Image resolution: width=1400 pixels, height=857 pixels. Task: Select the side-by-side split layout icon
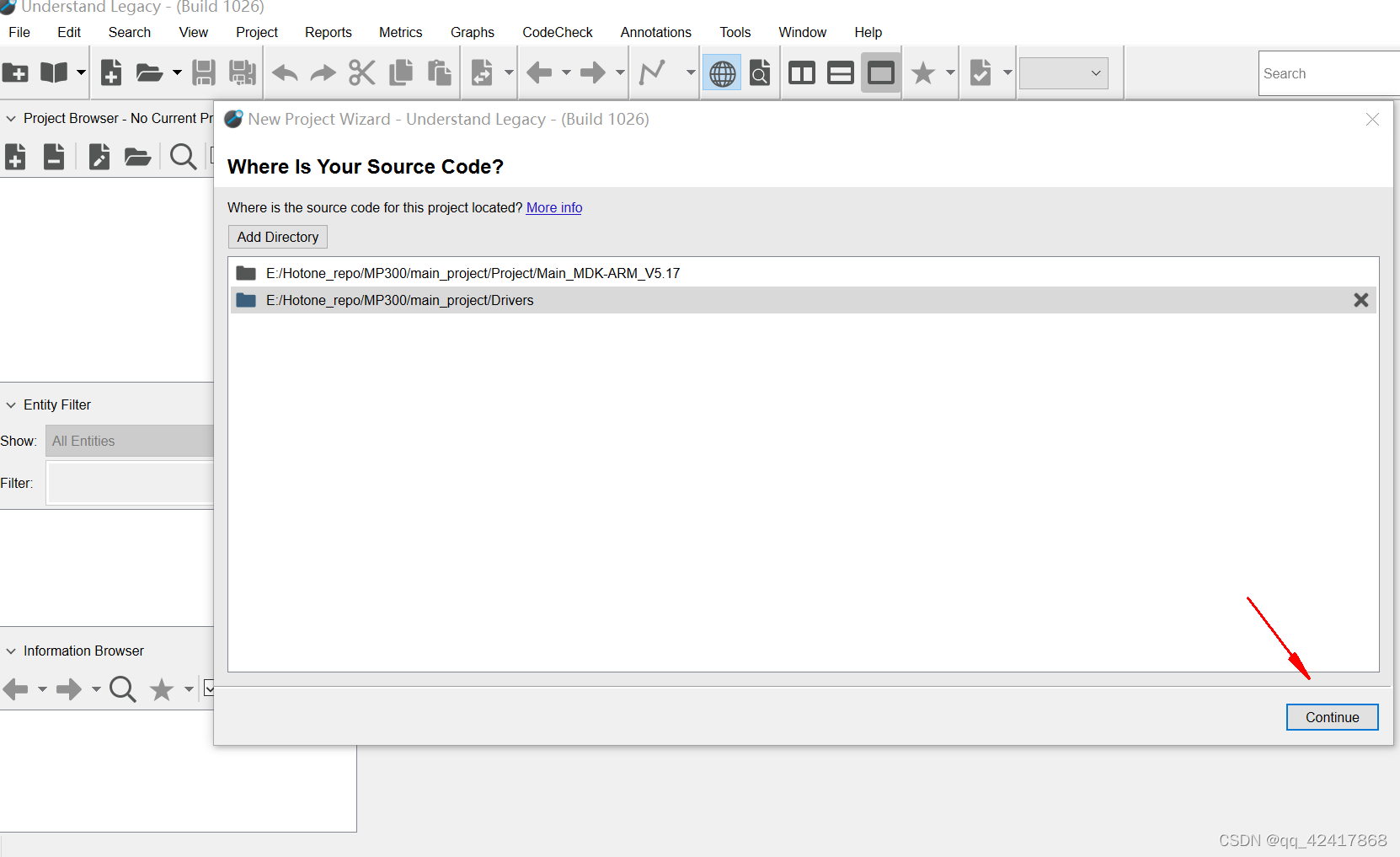click(802, 73)
